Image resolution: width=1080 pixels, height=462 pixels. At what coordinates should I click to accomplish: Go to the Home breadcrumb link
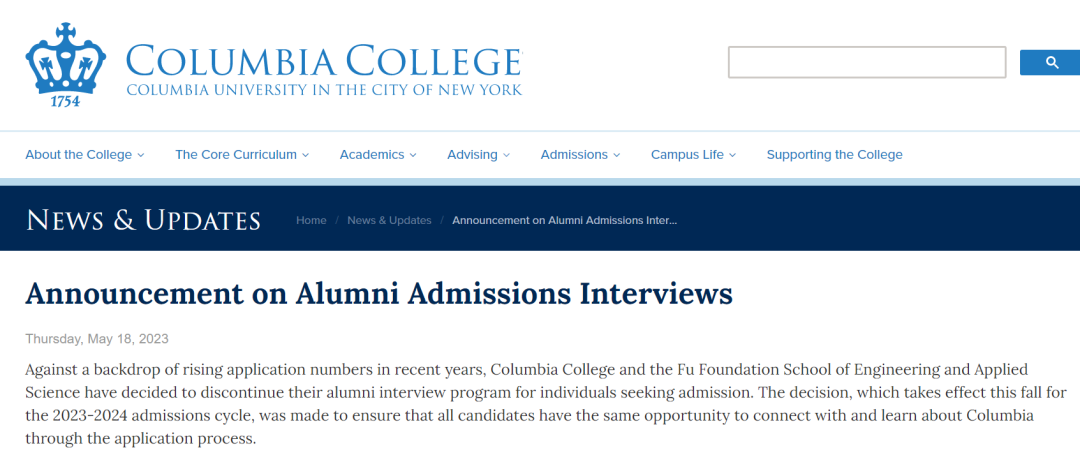311,220
